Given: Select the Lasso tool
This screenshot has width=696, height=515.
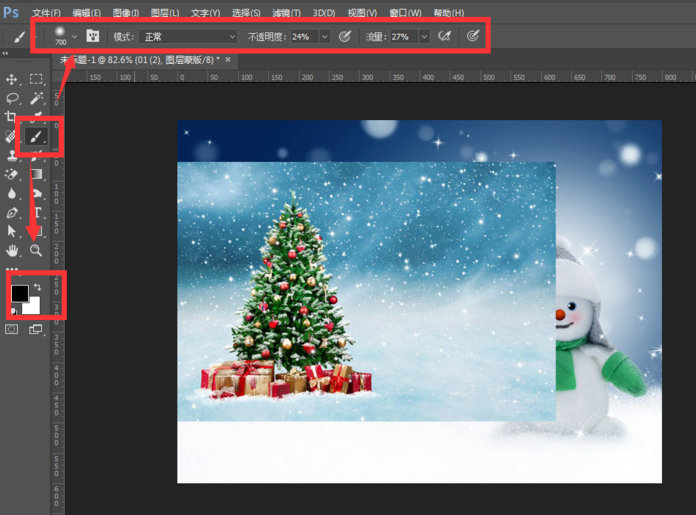Looking at the screenshot, I should click(x=12, y=98).
